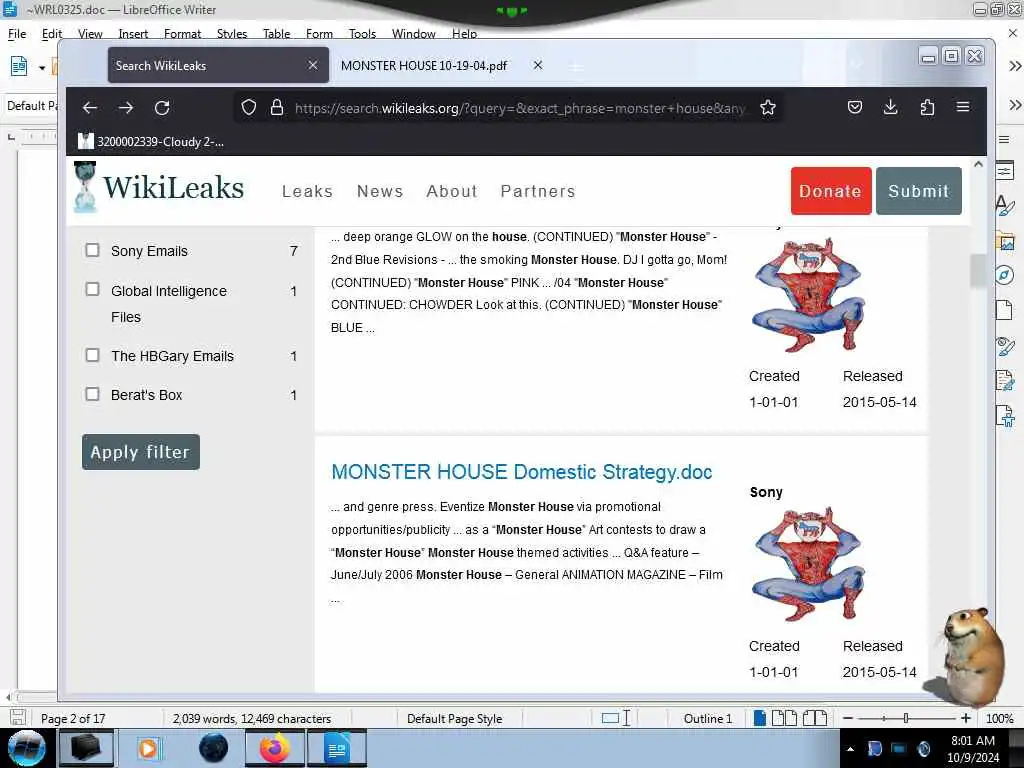Open Firefox from the taskbar

pos(274,748)
